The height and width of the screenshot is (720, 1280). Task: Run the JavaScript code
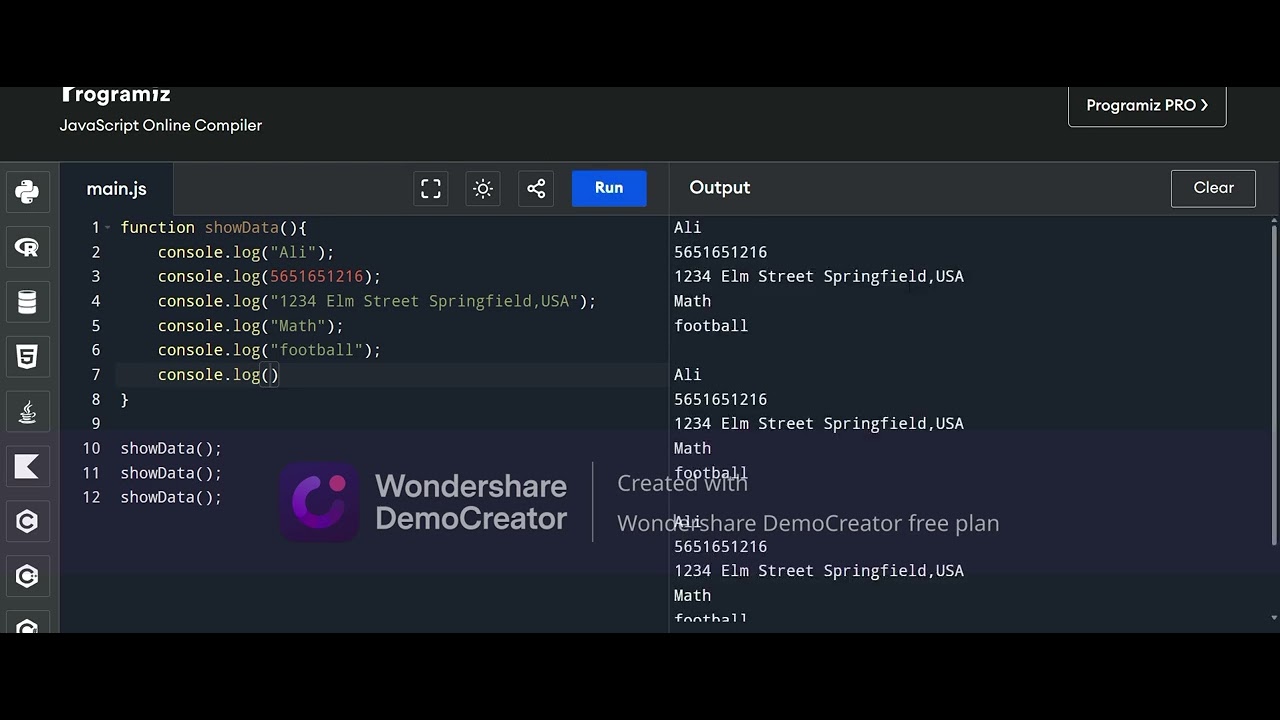609,188
